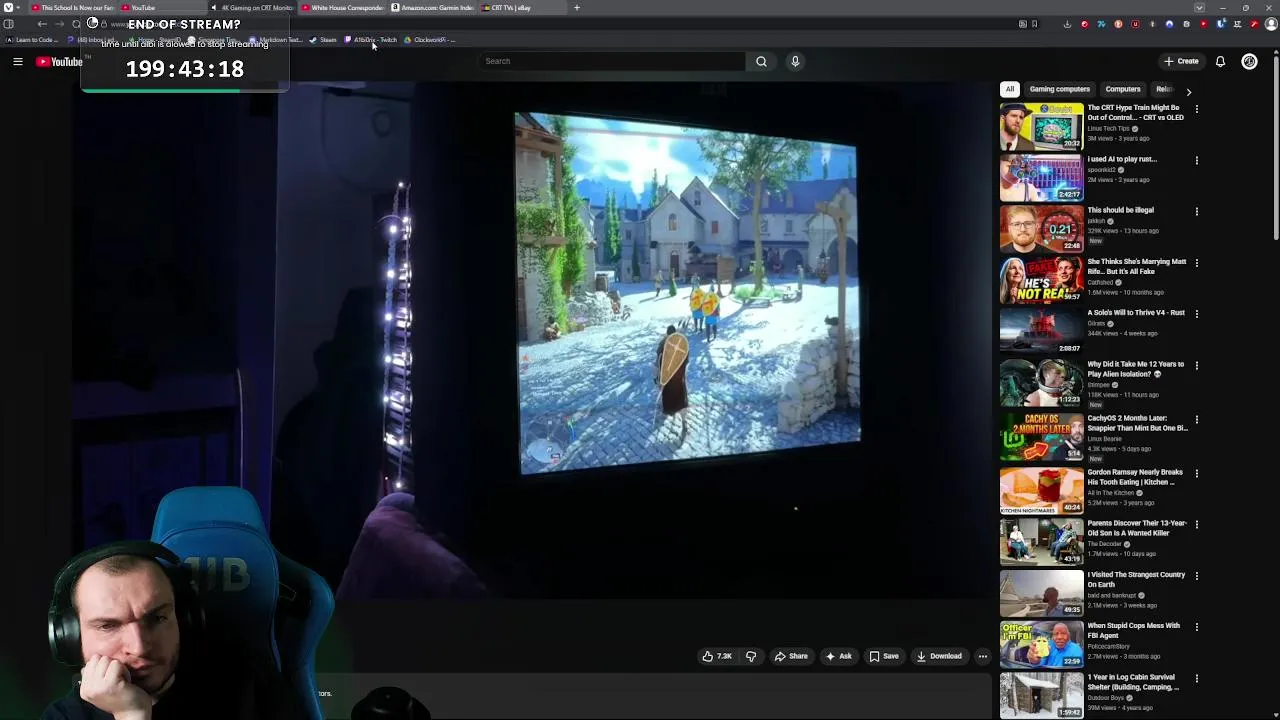Dislike the video with the thumbs-down button
The width and height of the screenshot is (1280, 720).
coord(751,656)
